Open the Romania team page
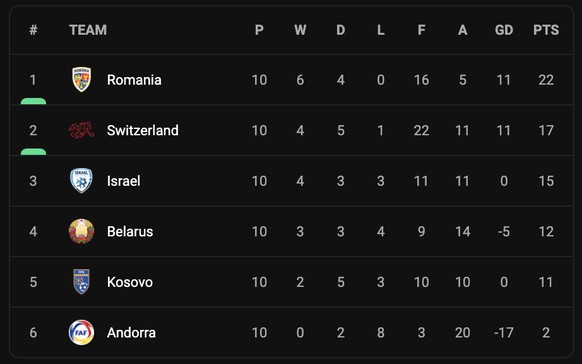Viewport: 582px width, 364px height. pos(134,80)
